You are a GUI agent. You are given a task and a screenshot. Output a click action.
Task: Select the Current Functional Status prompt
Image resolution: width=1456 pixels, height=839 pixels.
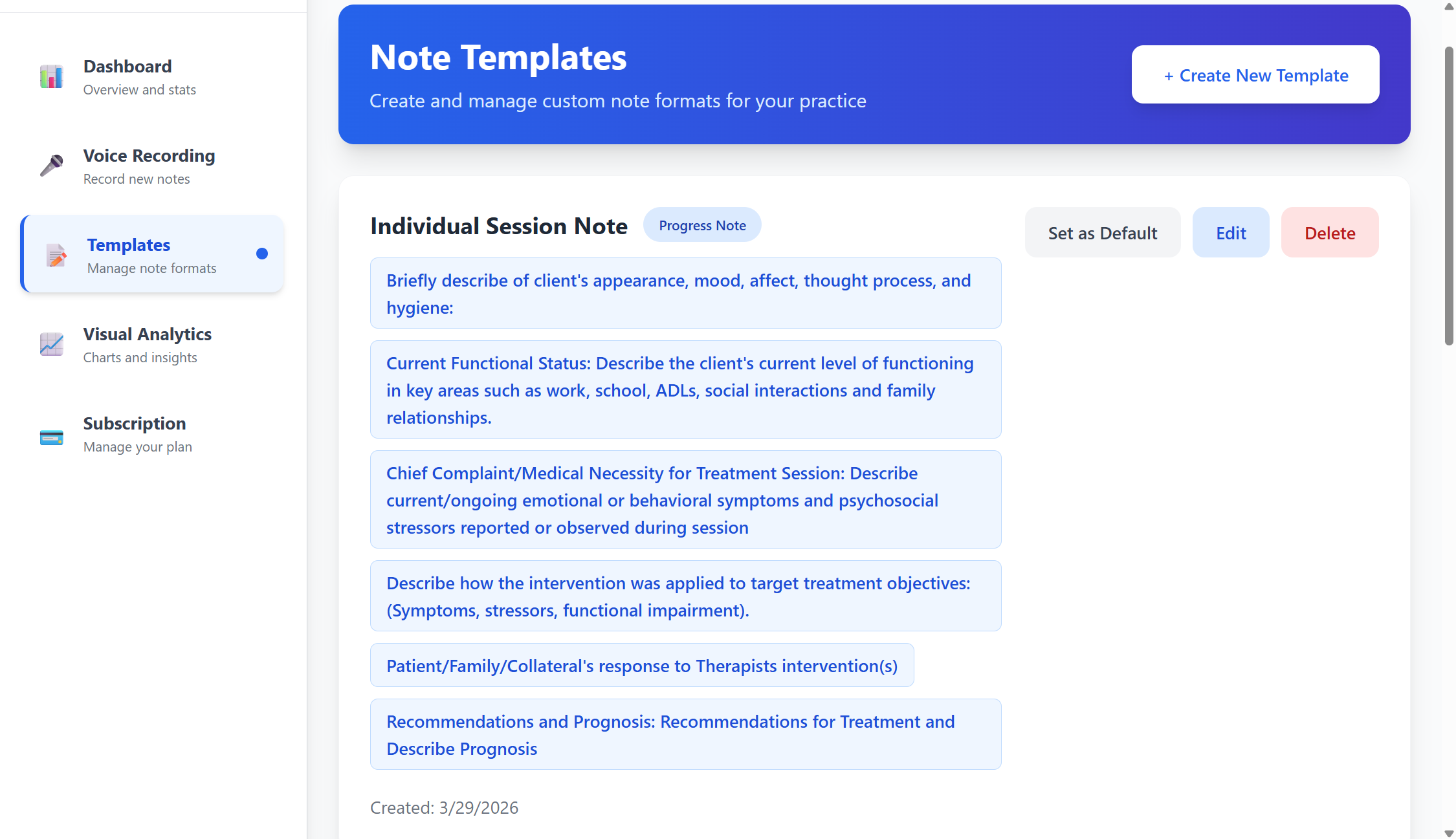click(685, 389)
